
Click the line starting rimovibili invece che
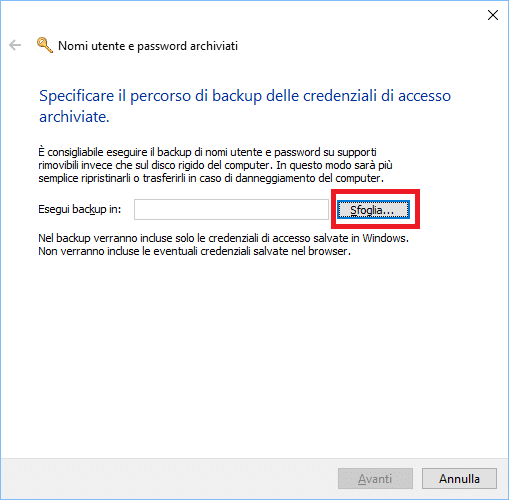[x=215, y=165]
